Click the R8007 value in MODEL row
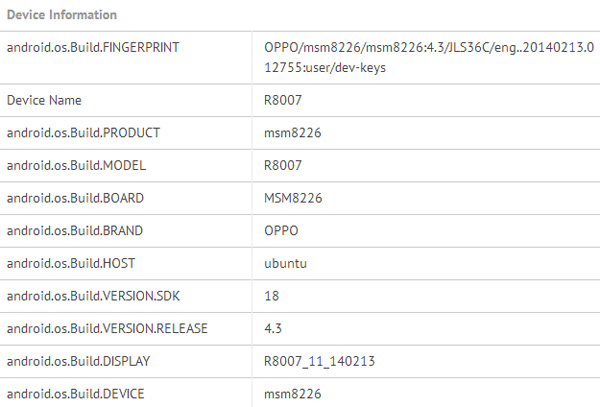This screenshot has width=600, height=407. [282, 165]
